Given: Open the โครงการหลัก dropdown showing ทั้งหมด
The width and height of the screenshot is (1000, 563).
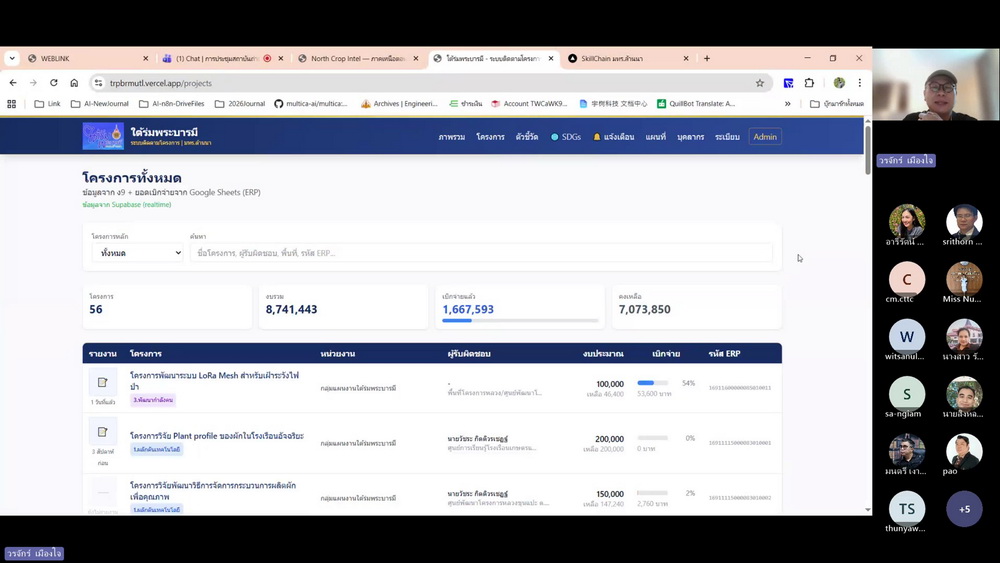Looking at the screenshot, I should click(x=137, y=253).
